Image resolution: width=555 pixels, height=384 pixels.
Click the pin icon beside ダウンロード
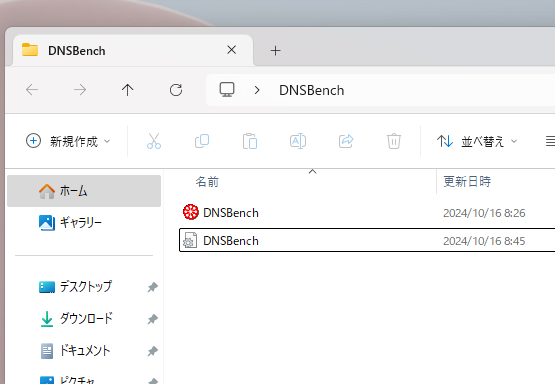[153, 319]
